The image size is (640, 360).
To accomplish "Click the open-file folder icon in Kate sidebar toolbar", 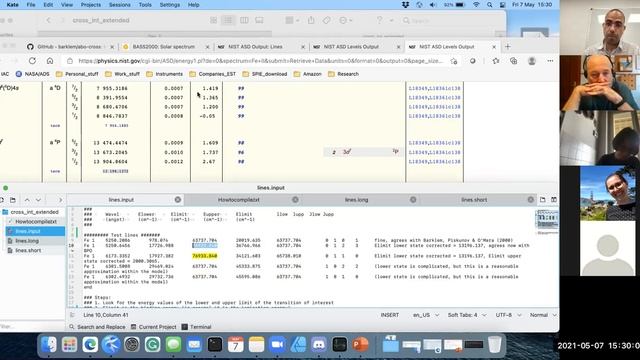I will point(13,200).
